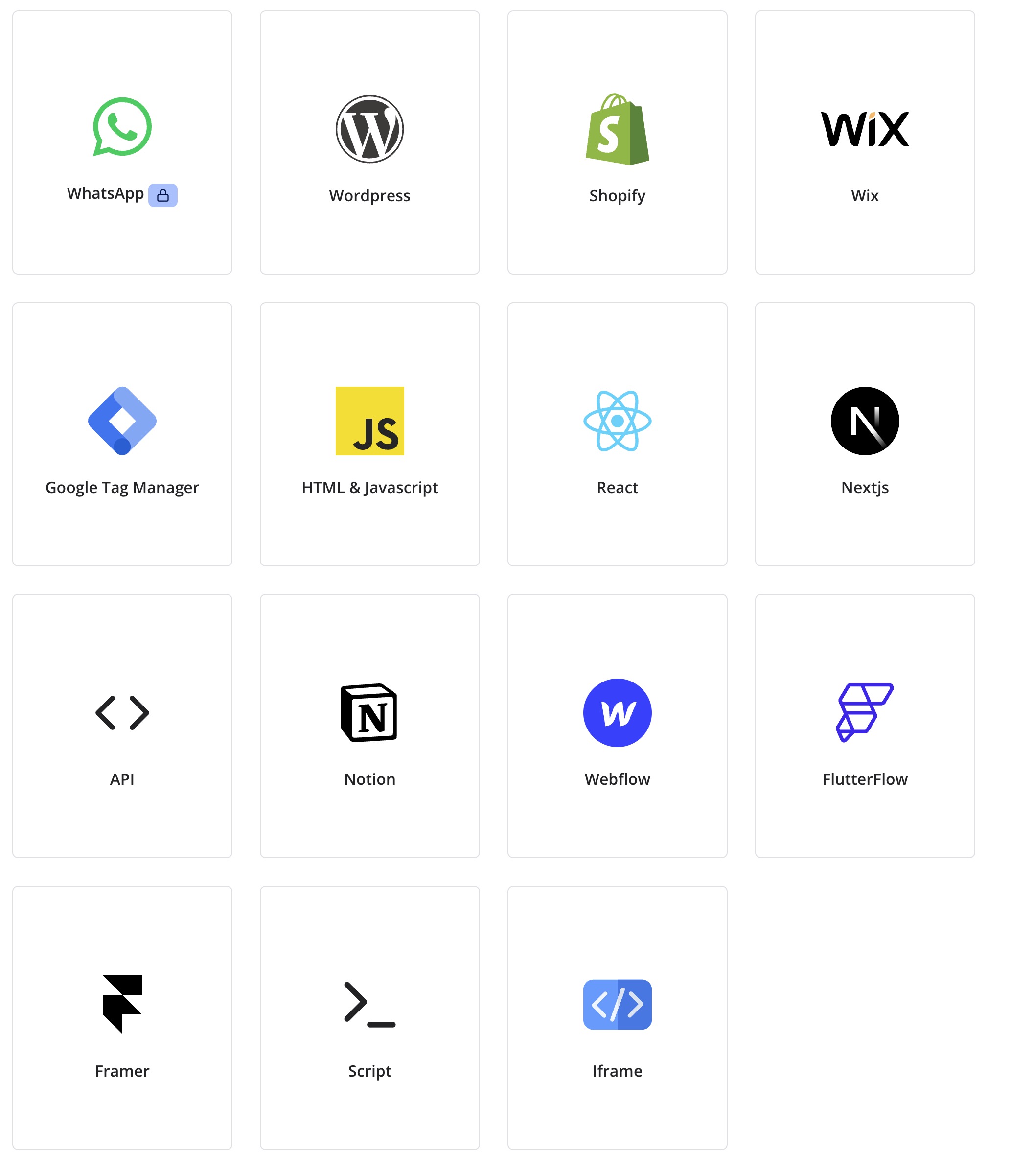Toggle the WhatsApp lock setting
The image size is (1011, 1176).
[x=163, y=194]
